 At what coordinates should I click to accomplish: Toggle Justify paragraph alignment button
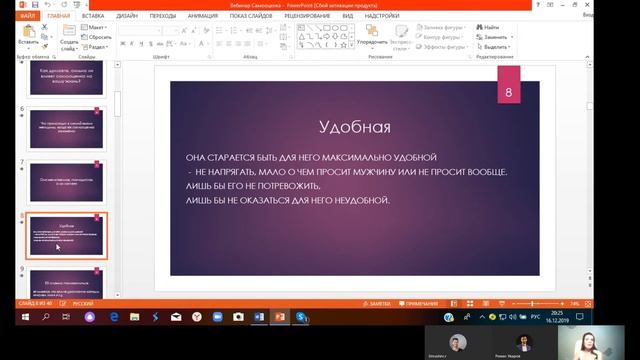coord(247,44)
